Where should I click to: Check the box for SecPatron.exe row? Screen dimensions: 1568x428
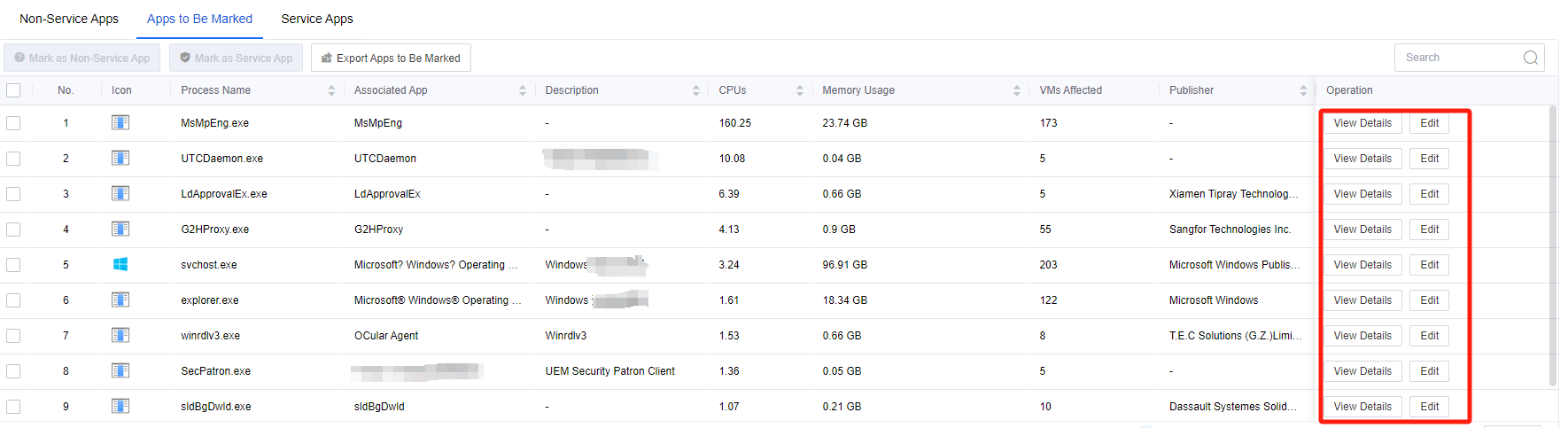click(x=13, y=371)
